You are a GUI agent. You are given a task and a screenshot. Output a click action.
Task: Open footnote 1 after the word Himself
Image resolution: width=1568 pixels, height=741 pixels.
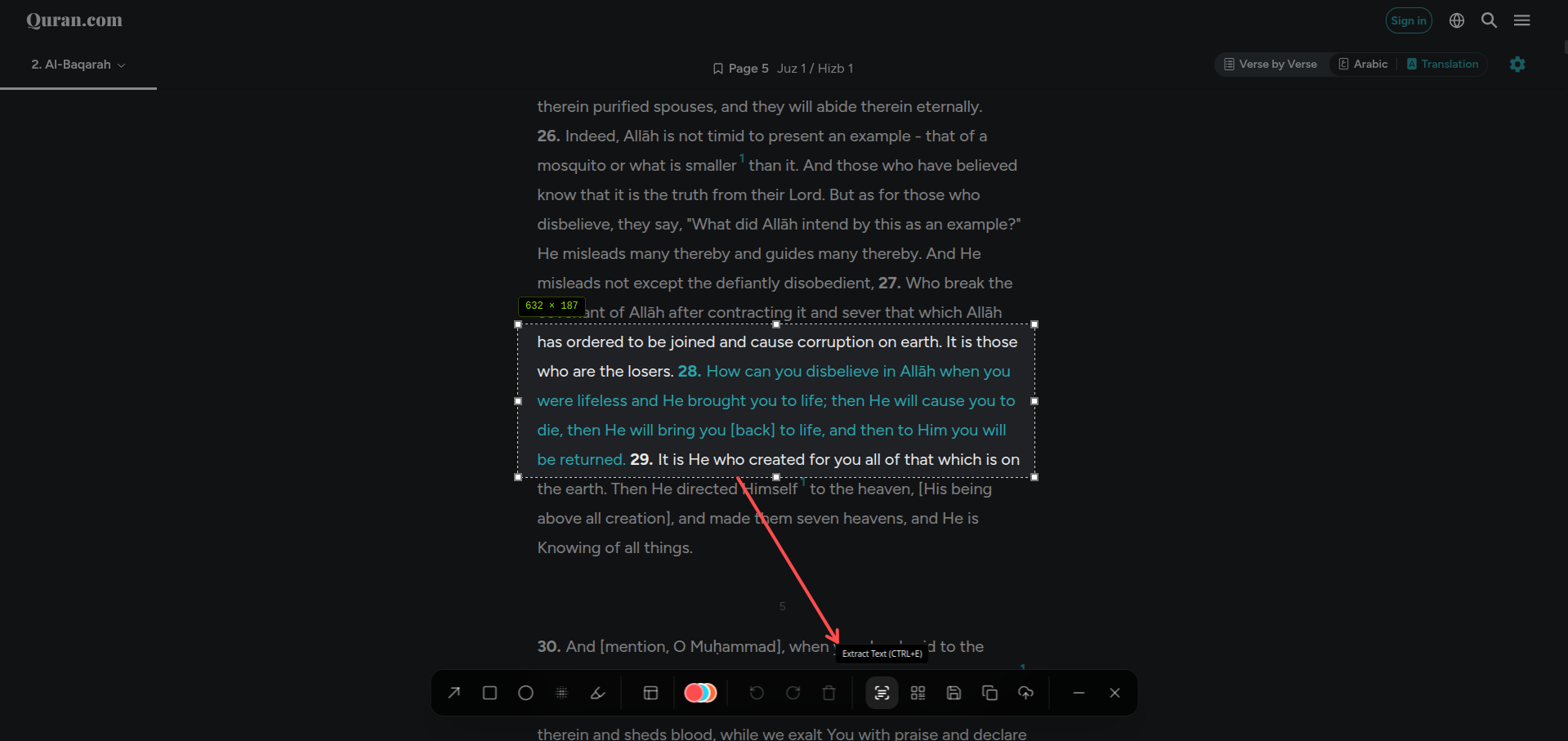(803, 480)
